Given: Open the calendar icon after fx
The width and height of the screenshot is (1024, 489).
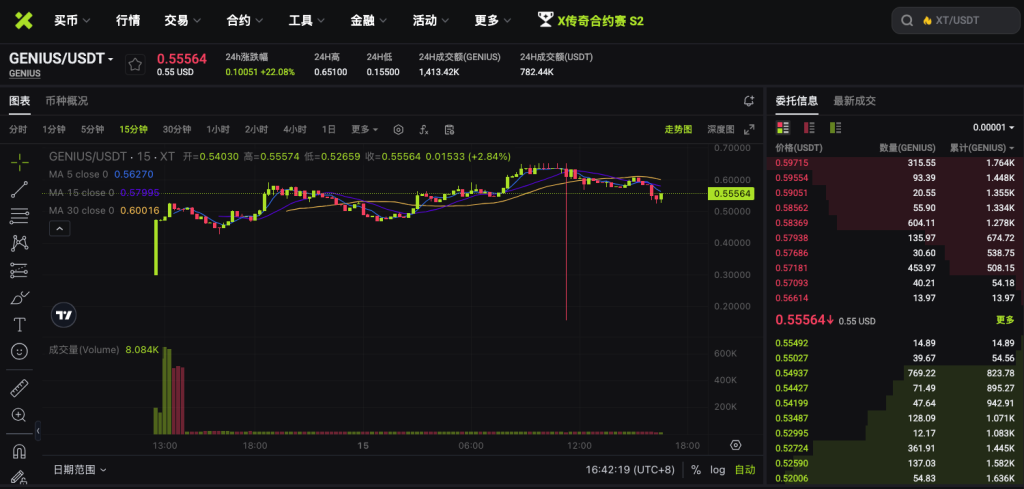Looking at the screenshot, I should (449, 129).
